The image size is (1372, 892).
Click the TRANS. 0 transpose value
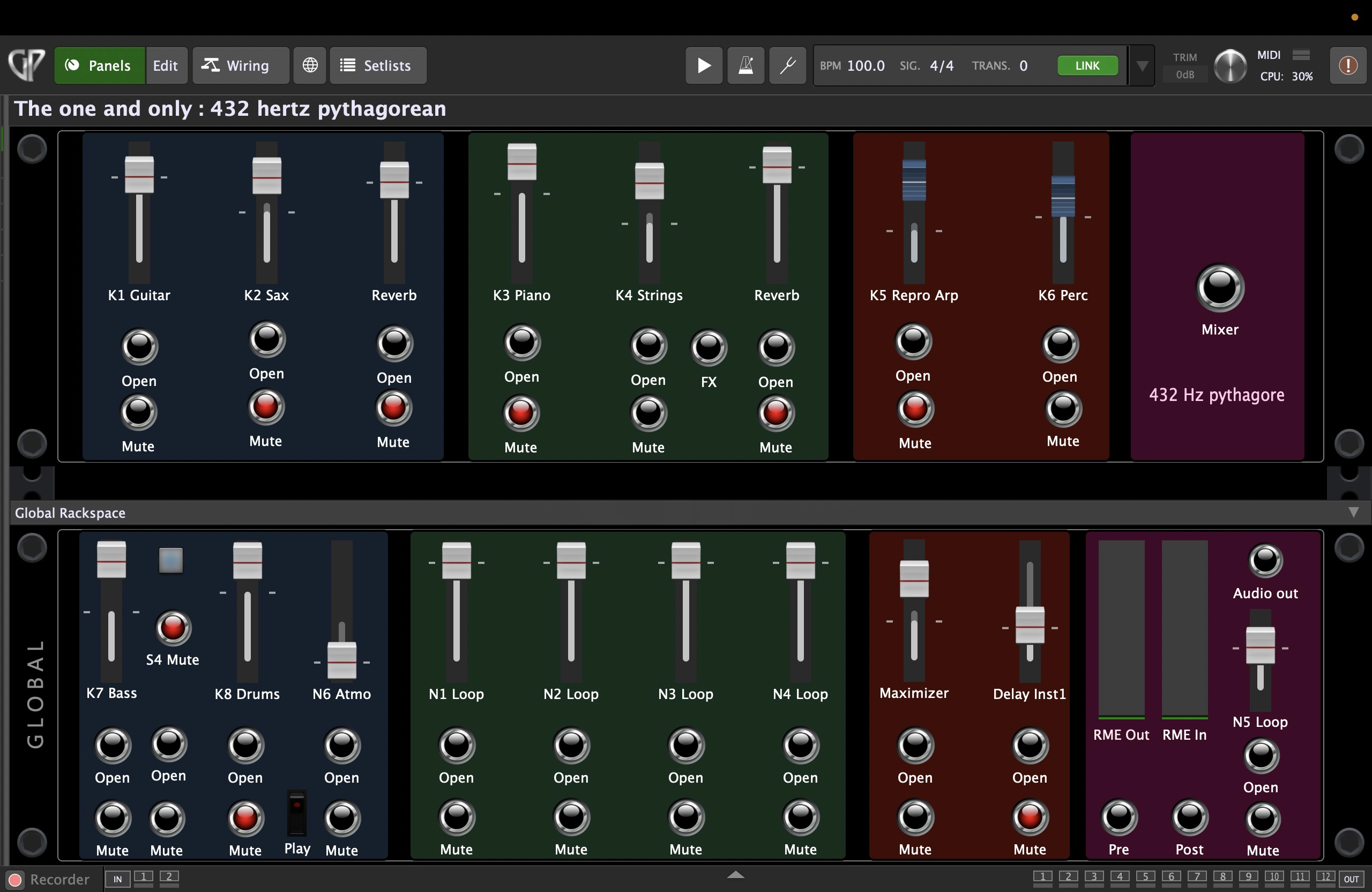(x=1023, y=66)
